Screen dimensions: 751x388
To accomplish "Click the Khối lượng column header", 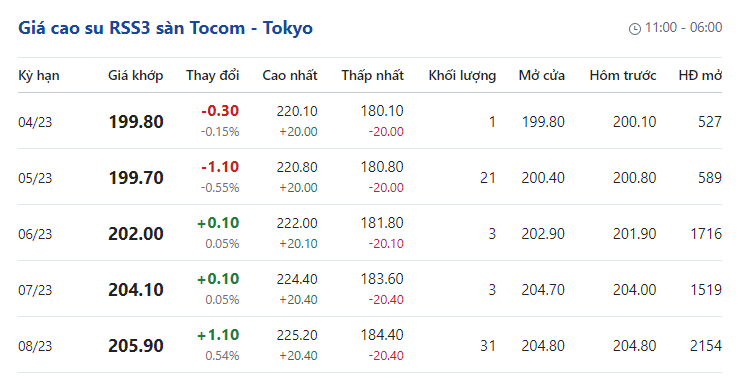I will click(462, 76).
